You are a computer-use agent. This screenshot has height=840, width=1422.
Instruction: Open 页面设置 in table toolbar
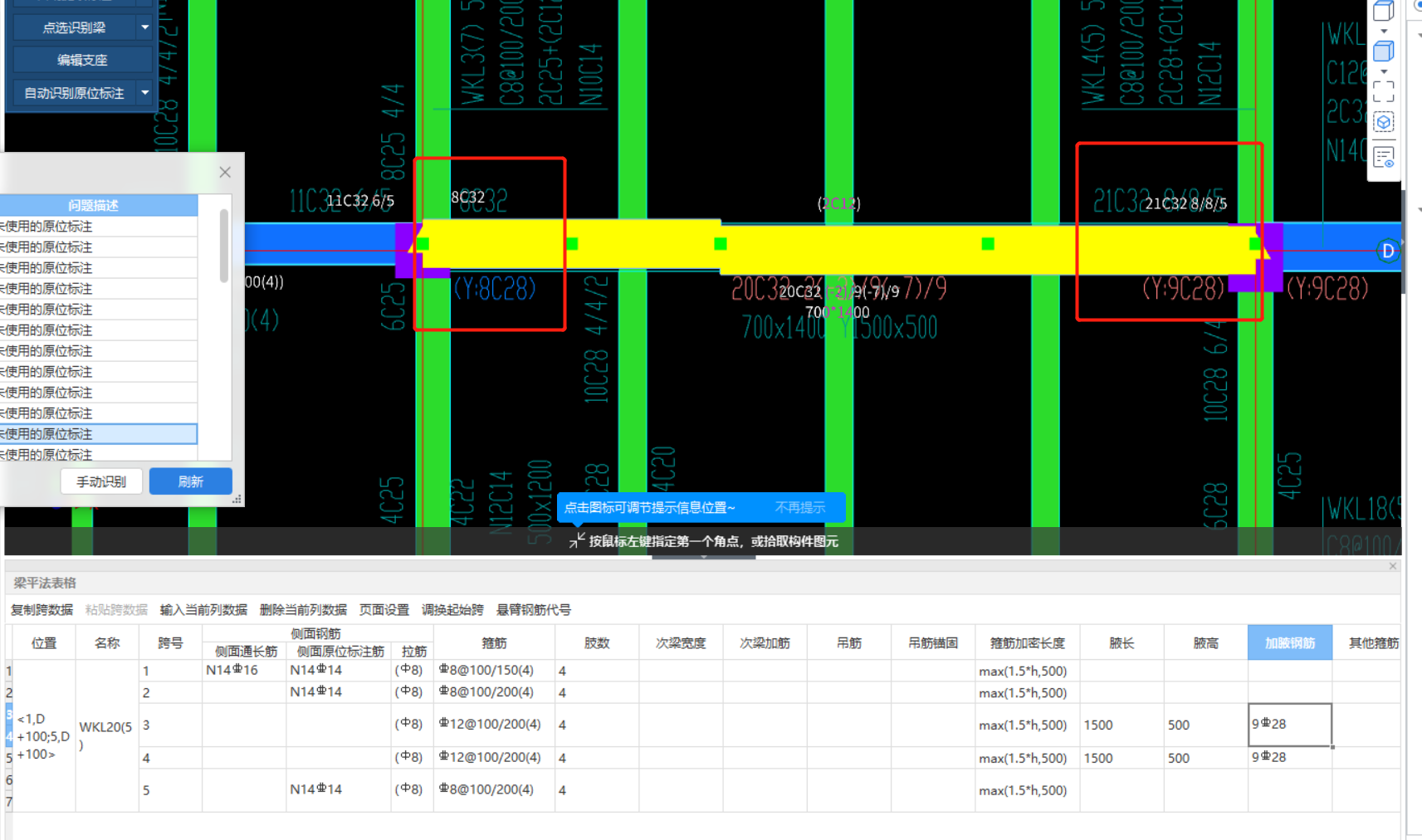tap(384, 610)
